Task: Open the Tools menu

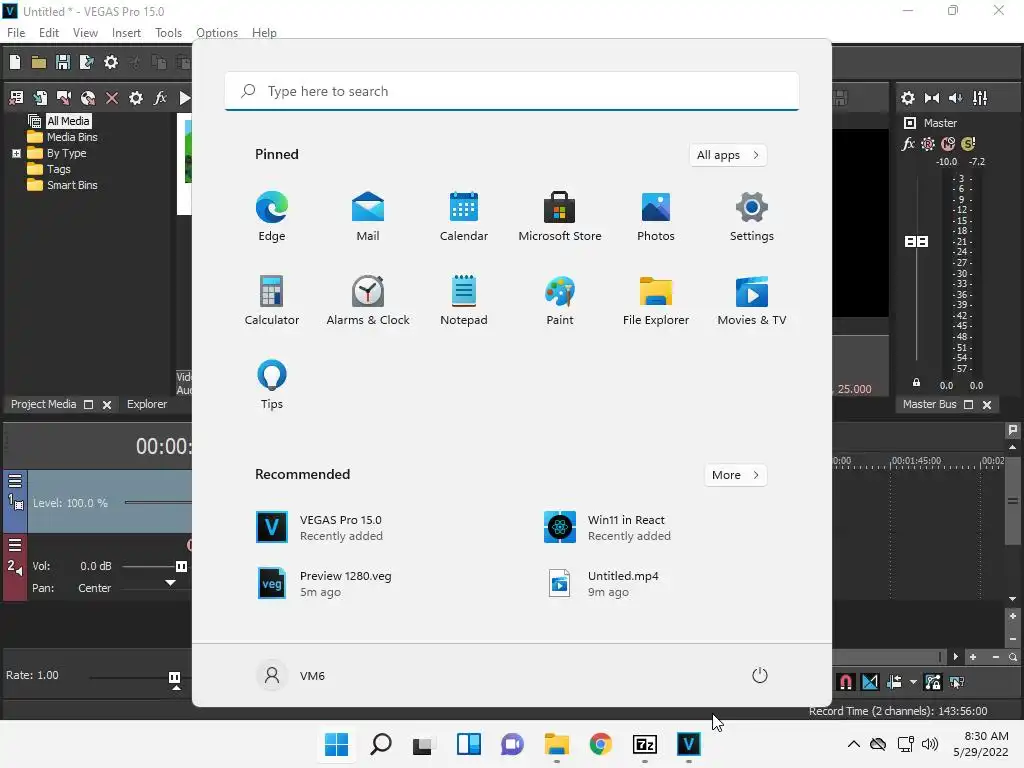Action: (x=168, y=33)
